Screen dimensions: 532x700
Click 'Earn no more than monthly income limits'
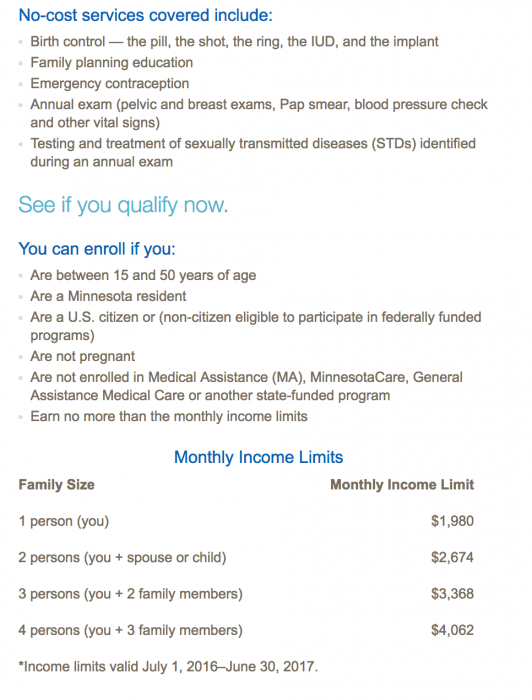click(169, 417)
